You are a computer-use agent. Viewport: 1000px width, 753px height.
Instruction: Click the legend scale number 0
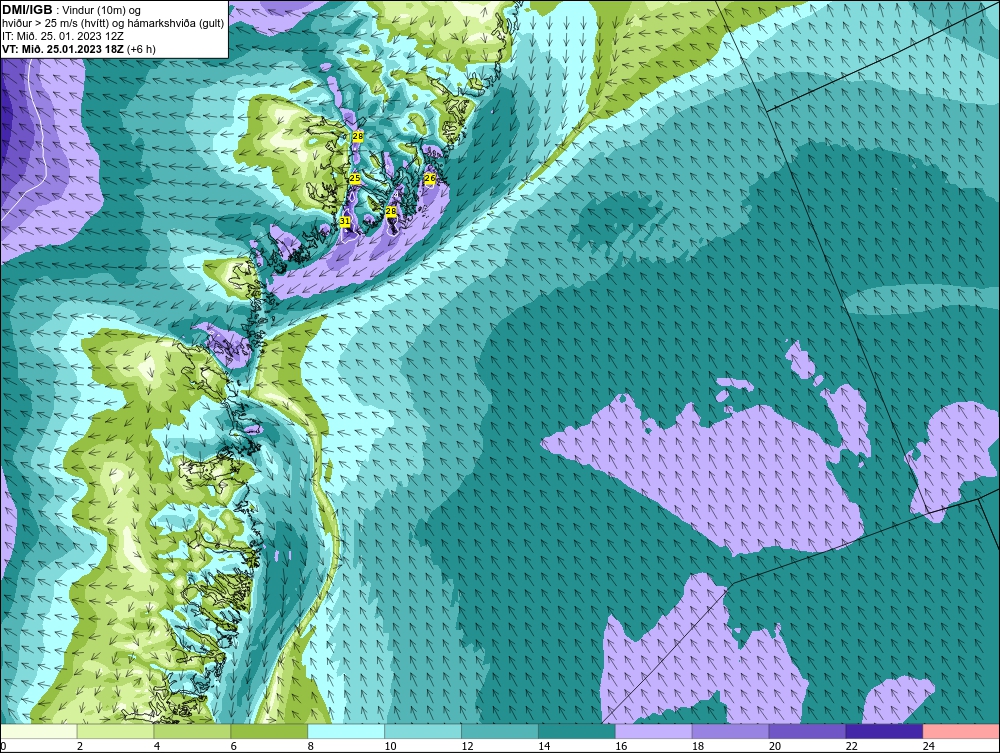[3, 746]
